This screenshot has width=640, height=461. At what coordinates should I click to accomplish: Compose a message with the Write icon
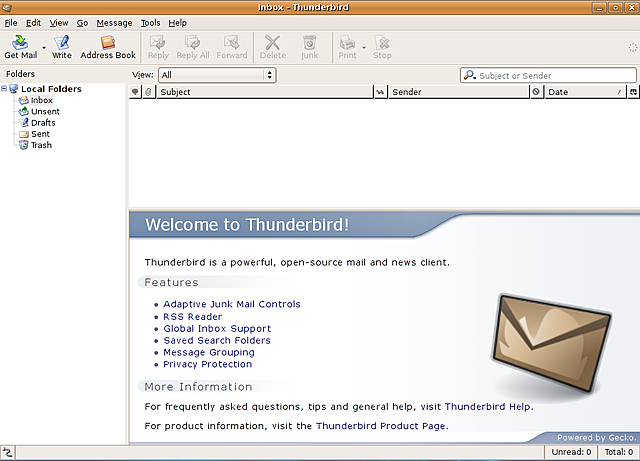click(x=62, y=47)
